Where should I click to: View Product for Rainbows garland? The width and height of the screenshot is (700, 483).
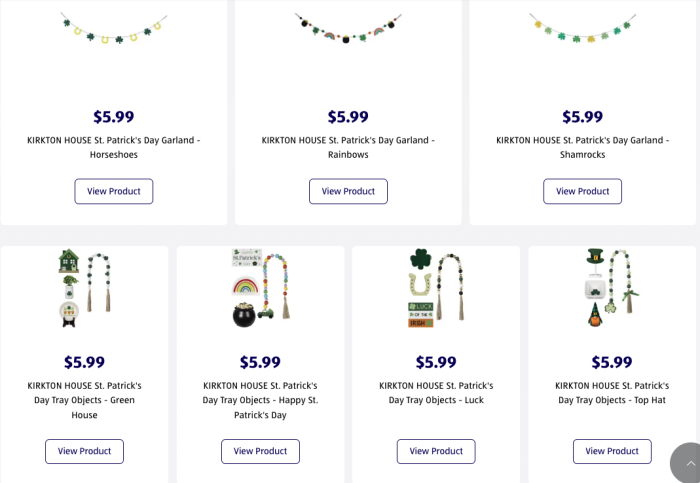coord(348,191)
